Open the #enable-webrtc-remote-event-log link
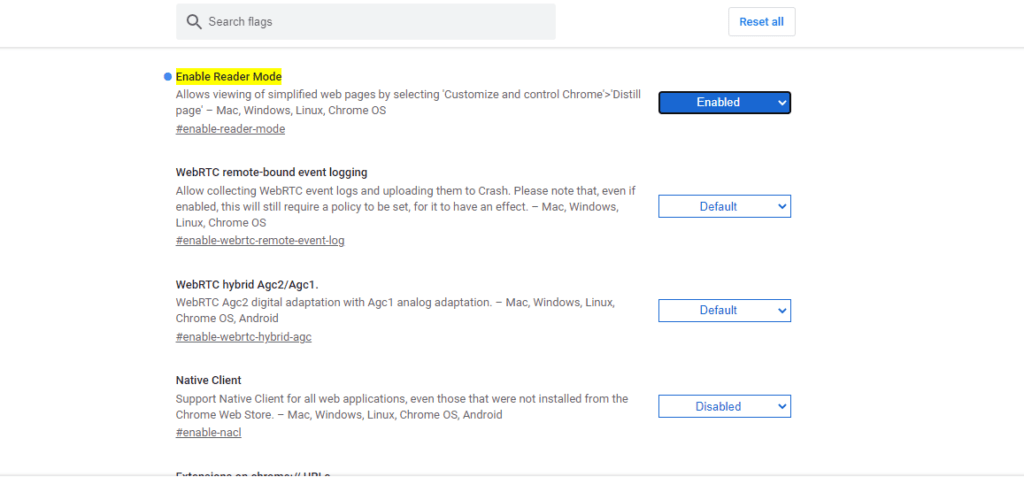 point(260,240)
